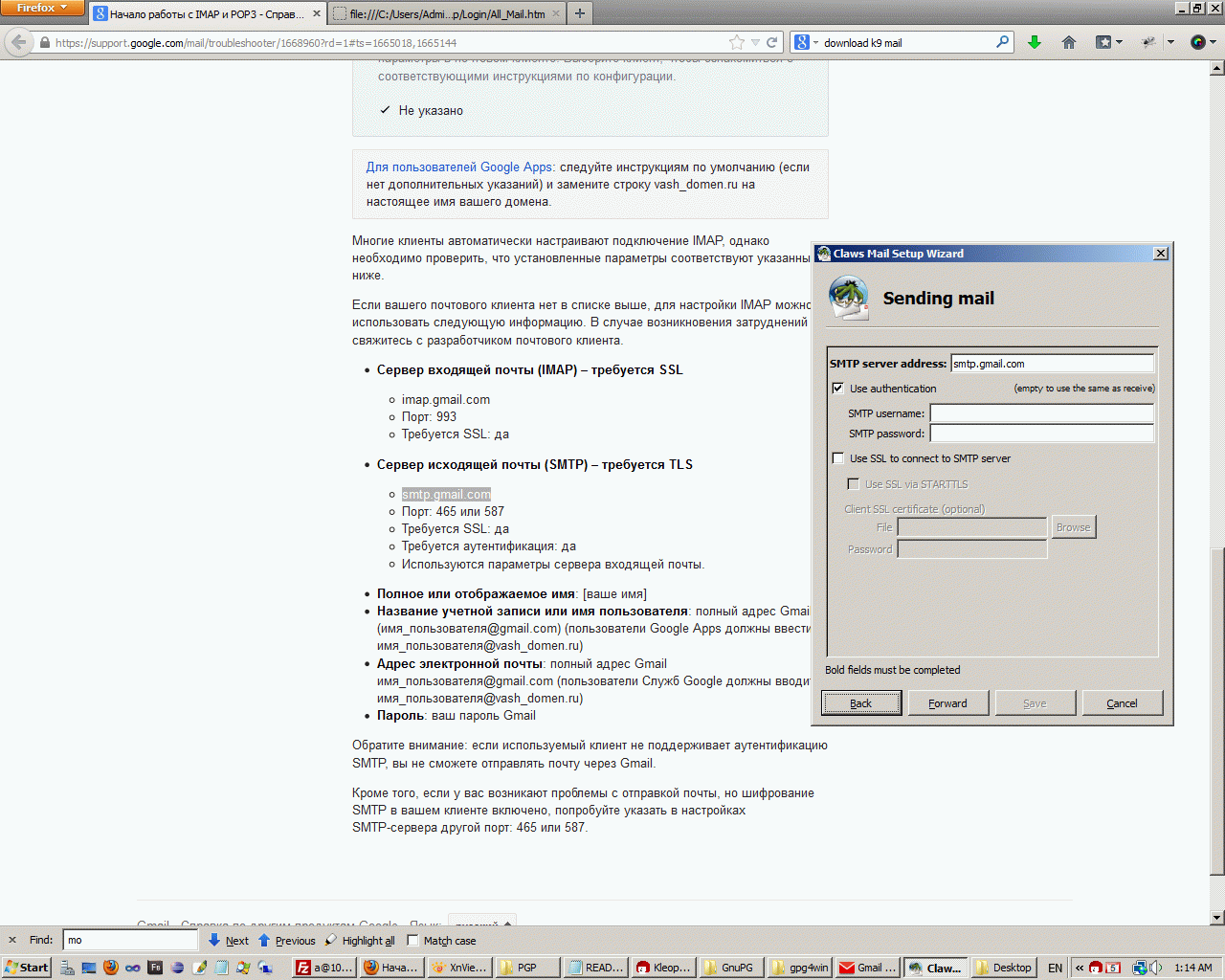Open gpg4win folder taskbar button

pos(798,968)
